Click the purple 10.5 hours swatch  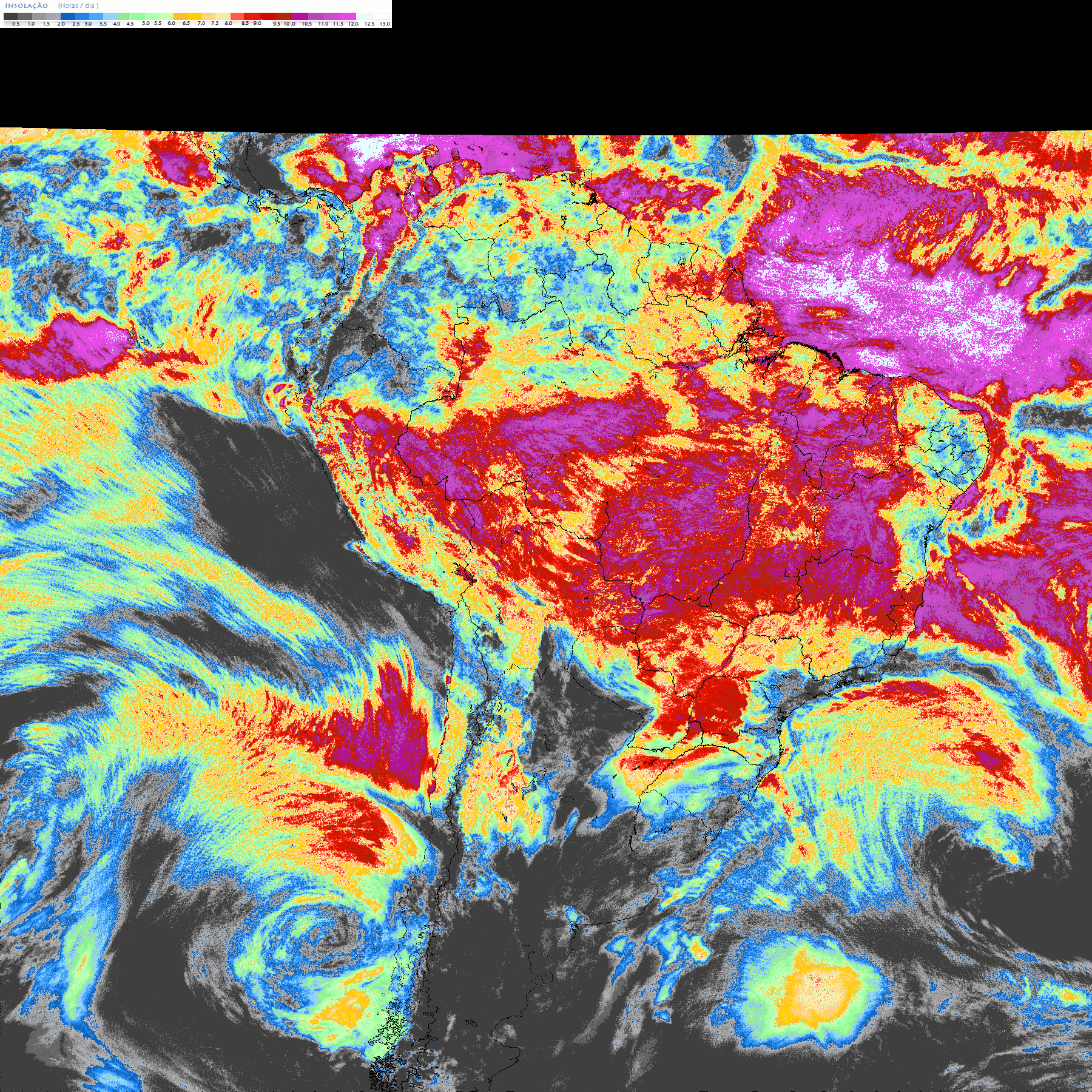point(300,16)
